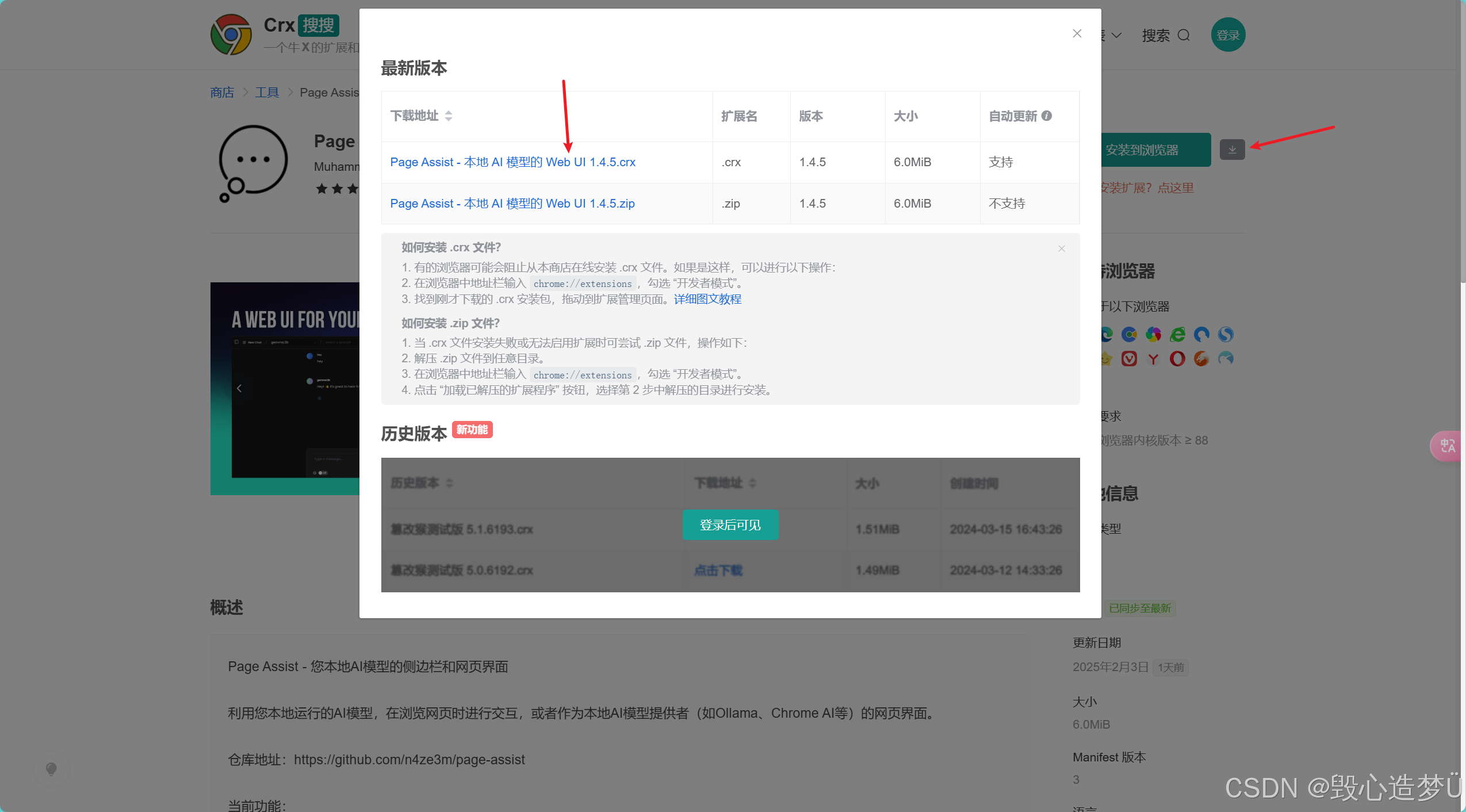Click the lightbulb icon at bottom left

point(51,769)
